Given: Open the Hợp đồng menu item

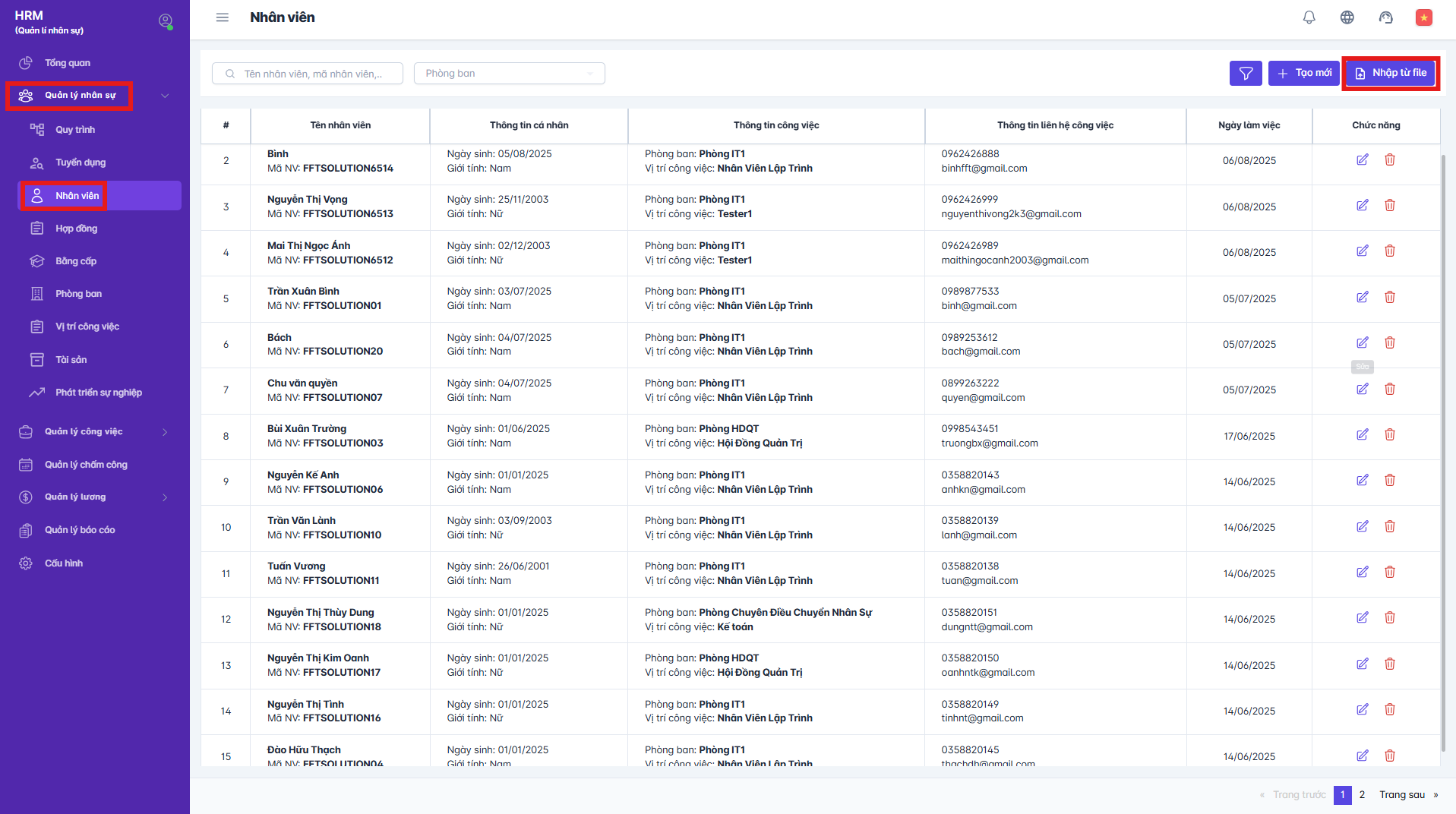Looking at the screenshot, I should [76, 229].
